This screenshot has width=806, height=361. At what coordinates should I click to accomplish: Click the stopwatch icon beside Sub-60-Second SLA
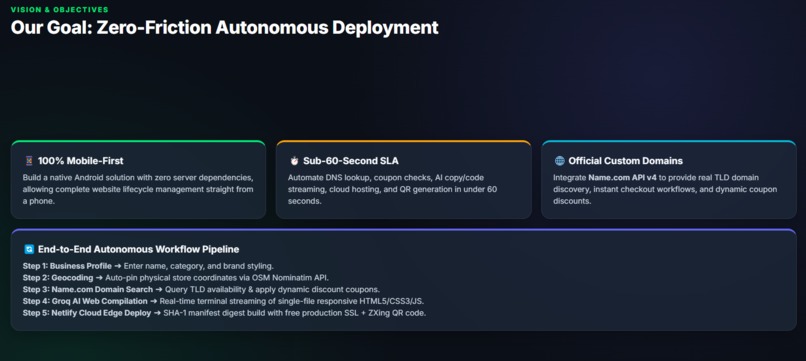point(294,161)
